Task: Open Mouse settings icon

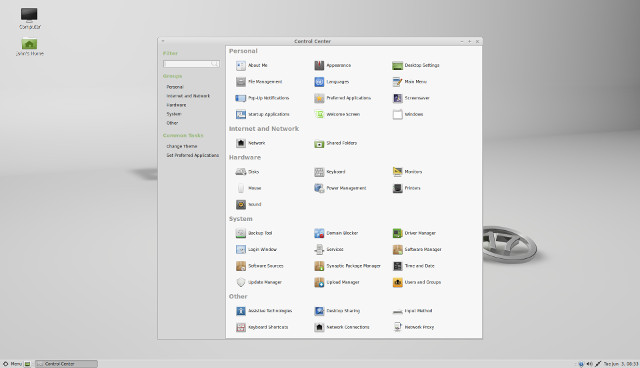Action: pyautogui.click(x=241, y=188)
